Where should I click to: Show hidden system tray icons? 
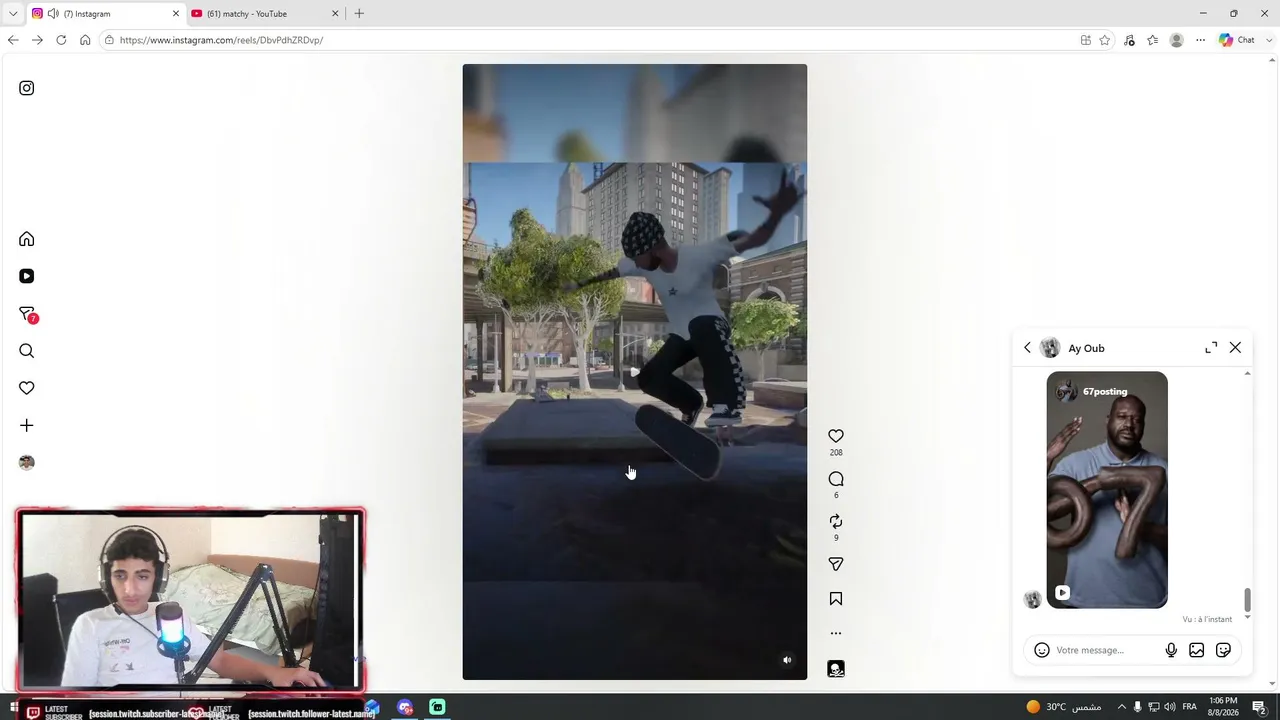(1121, 707)
